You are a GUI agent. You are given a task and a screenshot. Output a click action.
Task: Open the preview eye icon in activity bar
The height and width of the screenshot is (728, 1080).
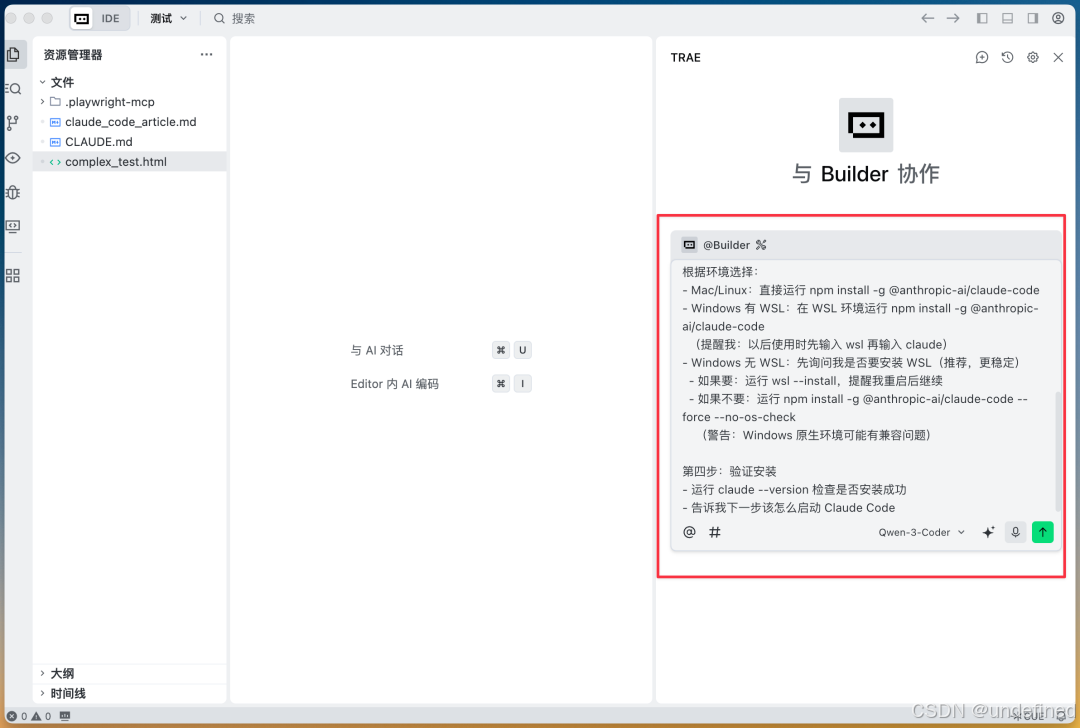click(x=13, y=158)
